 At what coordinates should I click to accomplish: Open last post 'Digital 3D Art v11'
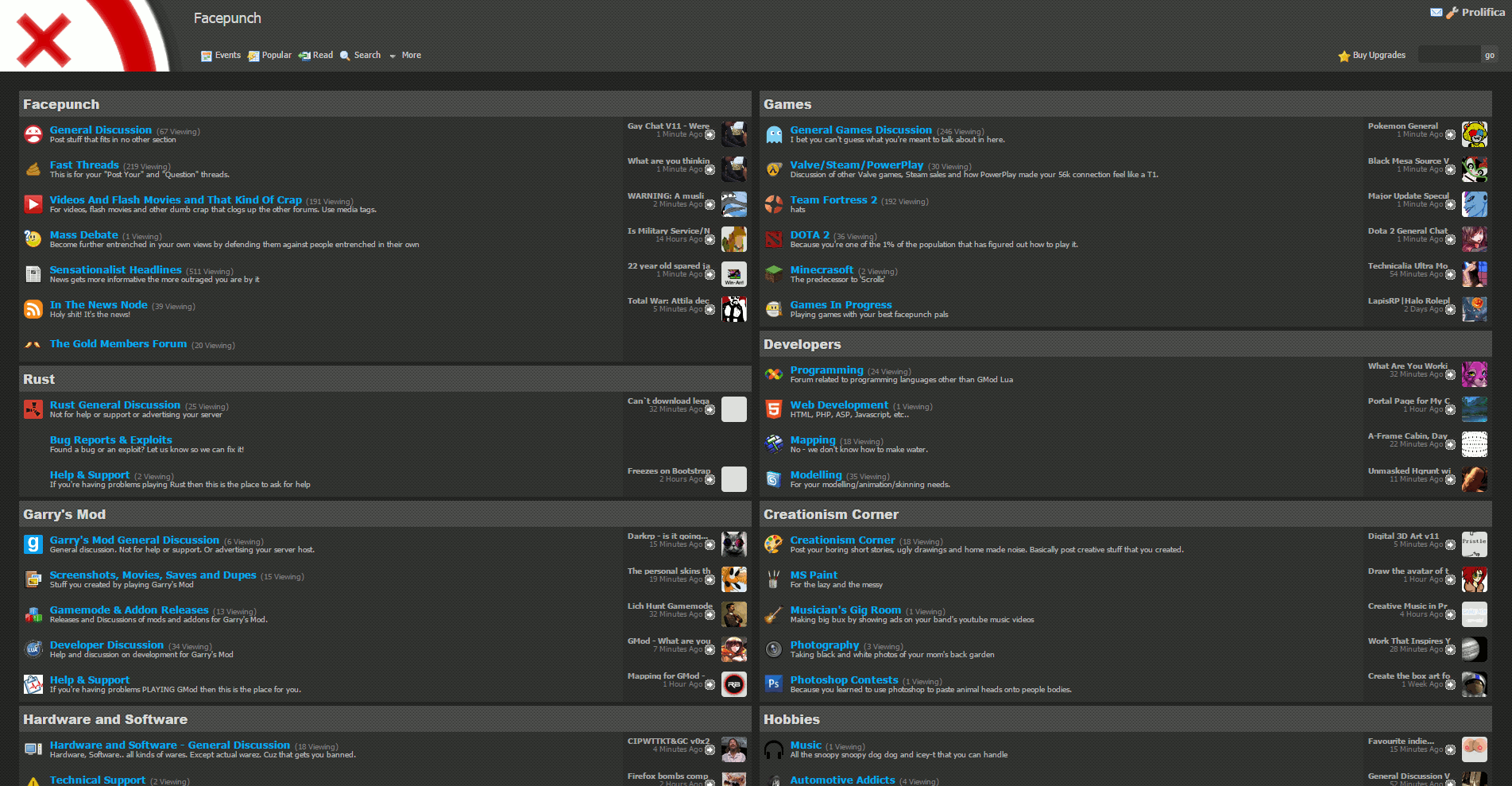1403,536
